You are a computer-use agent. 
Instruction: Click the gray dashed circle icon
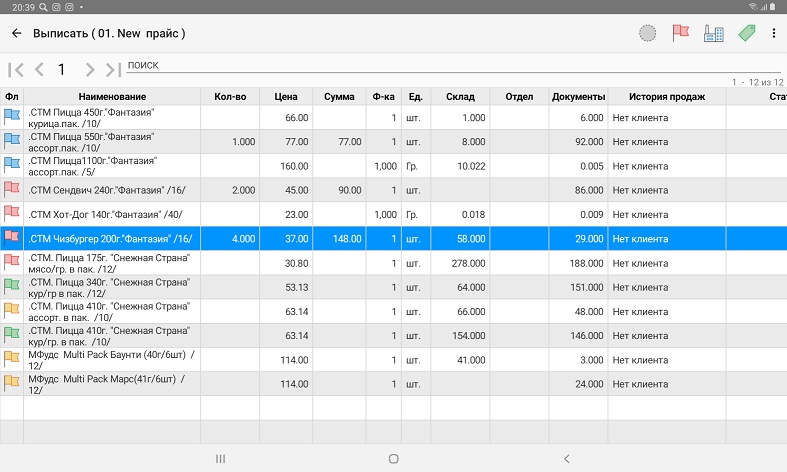tap(648, 33)
